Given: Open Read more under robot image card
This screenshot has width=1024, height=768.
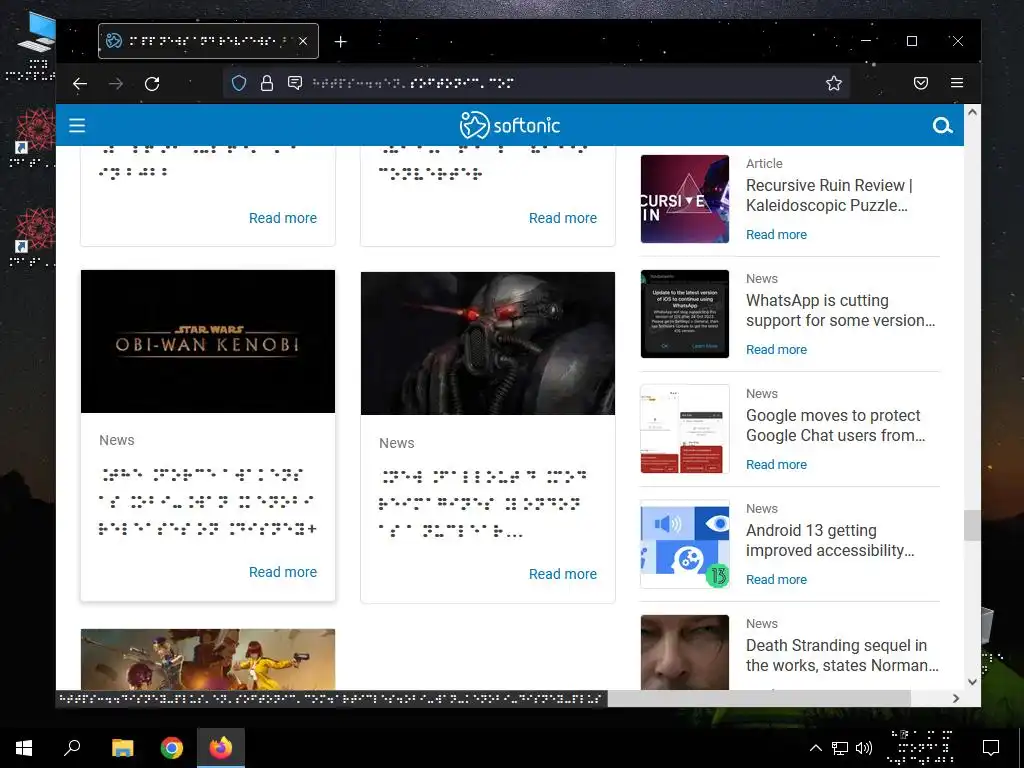Looking at the screenshot, I should tap(563, 574).
